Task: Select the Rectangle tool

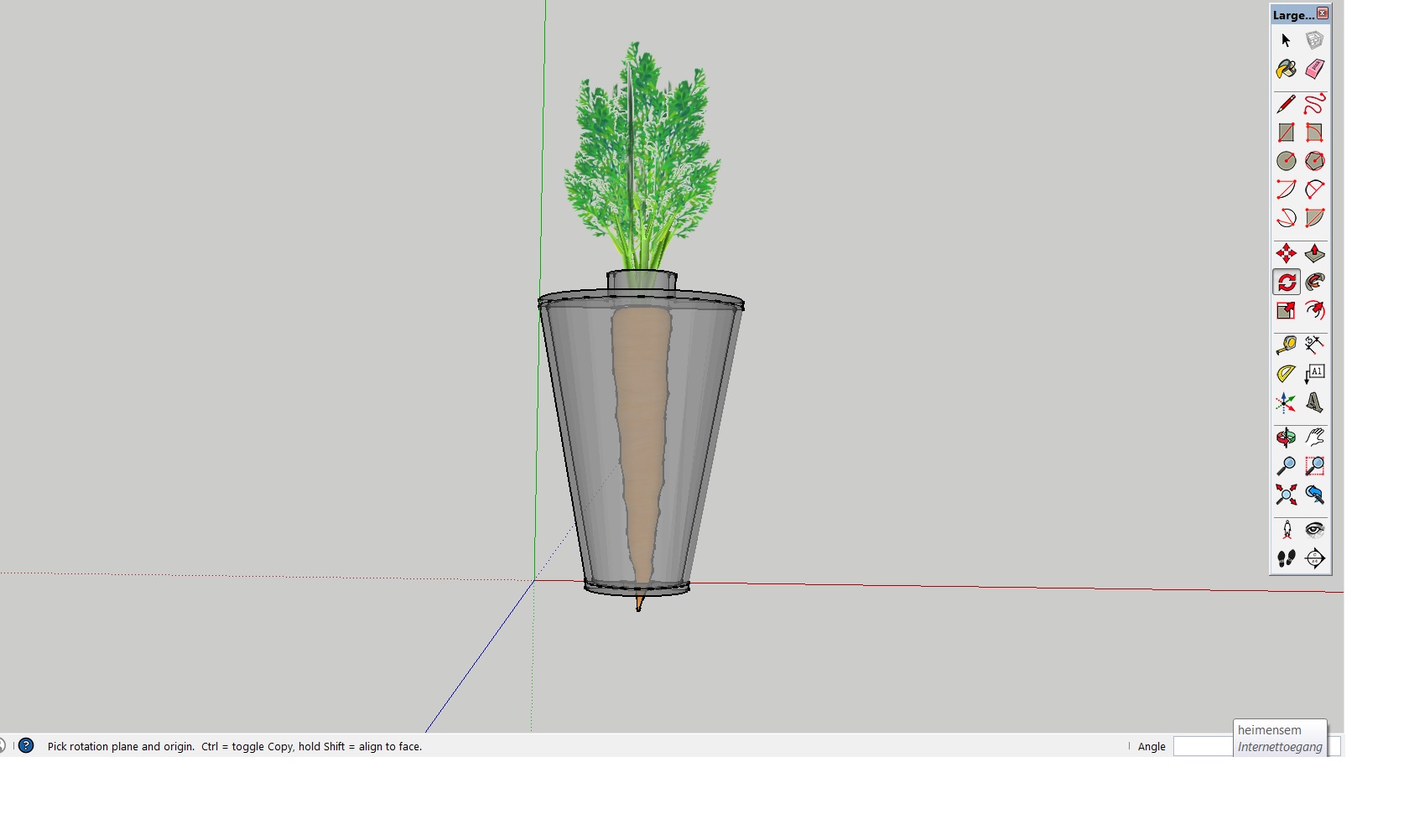Action: [x=1286, y=132]
